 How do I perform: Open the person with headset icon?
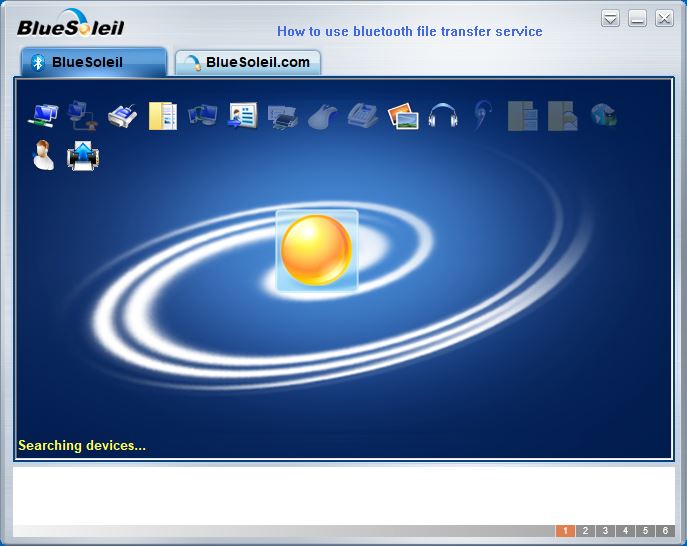(43, 155)
